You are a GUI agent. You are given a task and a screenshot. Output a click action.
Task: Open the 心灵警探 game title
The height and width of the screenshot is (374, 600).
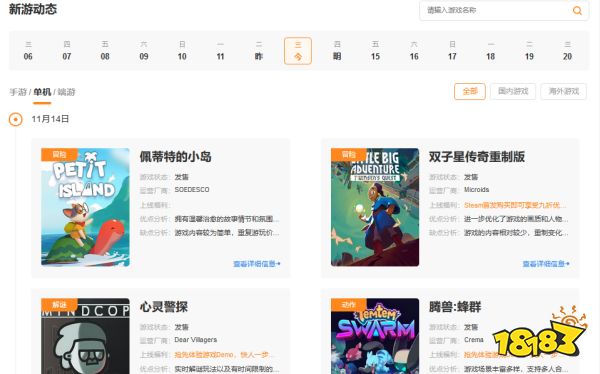(163, 307)
